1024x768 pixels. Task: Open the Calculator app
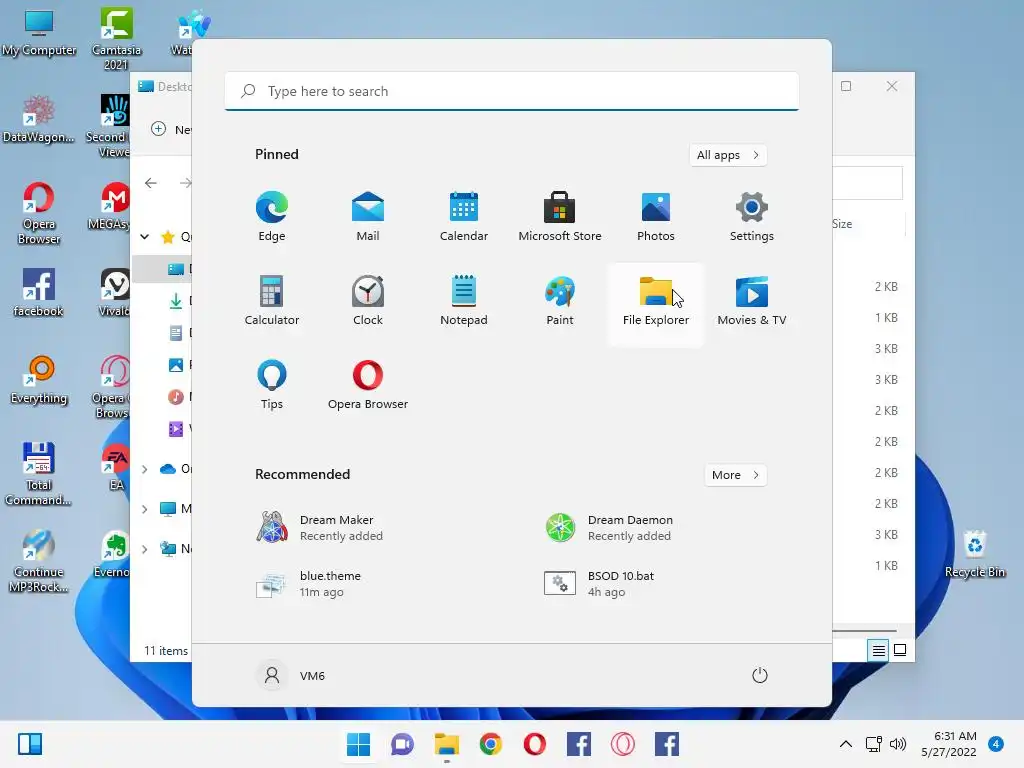click(x=272, y=300)
